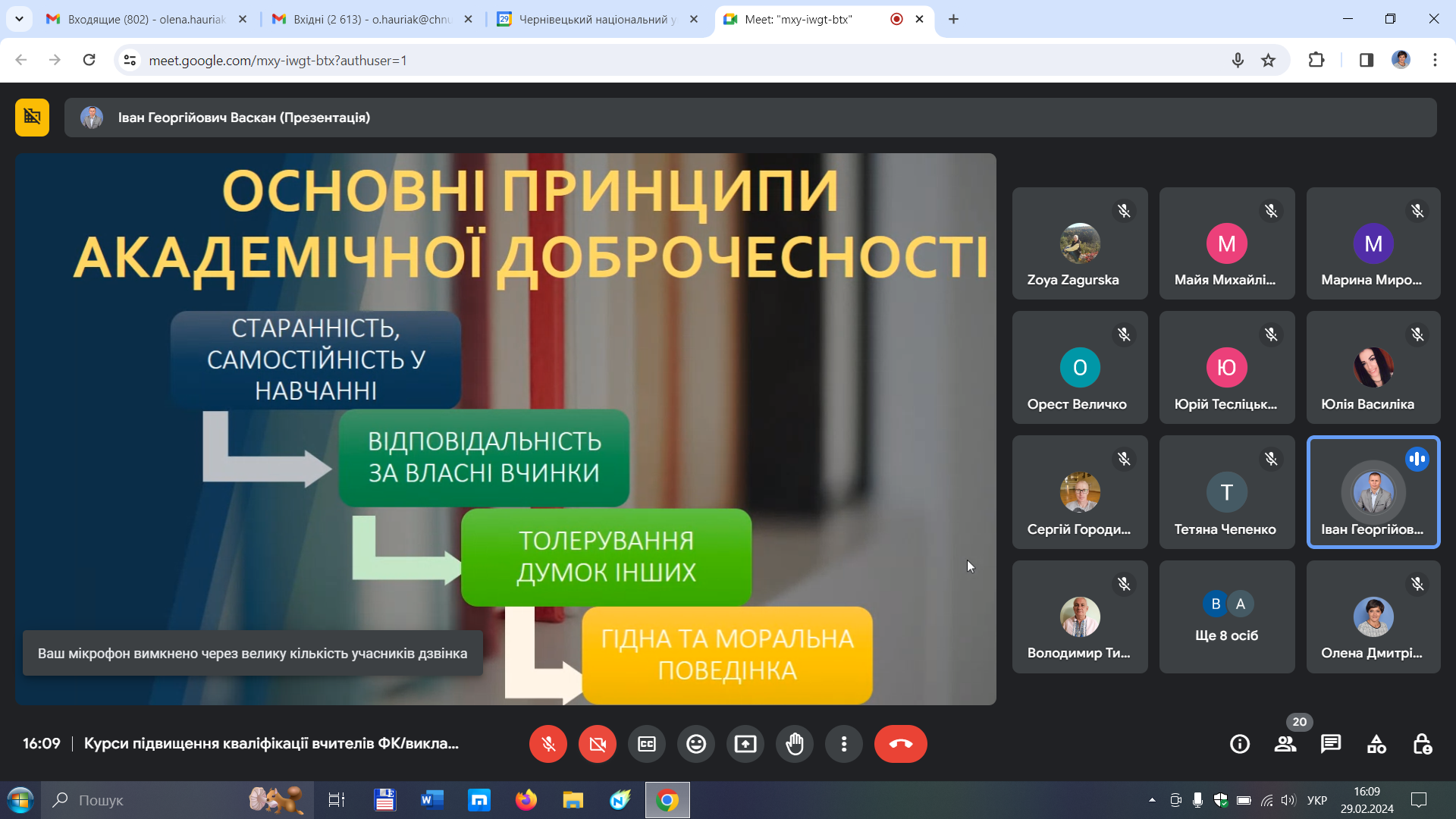Viewport: 1456px width, 819px height.
Task: Expand the 'Ще 8 осіб' participants tile
Action: click(1227, 617)
